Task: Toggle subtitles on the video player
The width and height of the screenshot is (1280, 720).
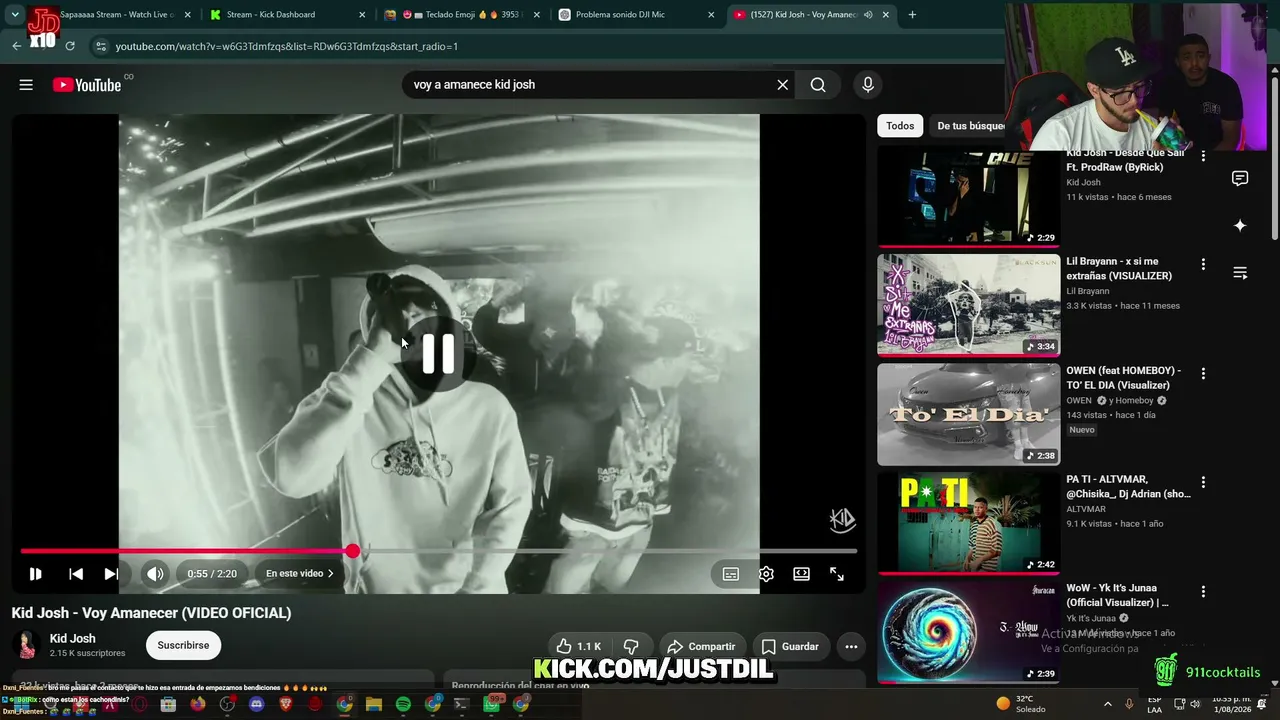Action: (731, 574)
